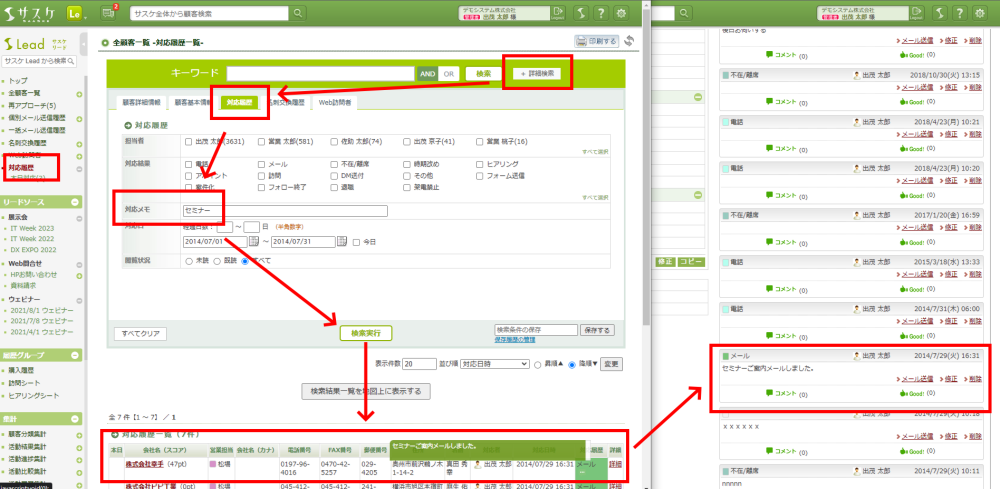
Task: Tick the ヒアリング checkbox
Action: [478, 163]
